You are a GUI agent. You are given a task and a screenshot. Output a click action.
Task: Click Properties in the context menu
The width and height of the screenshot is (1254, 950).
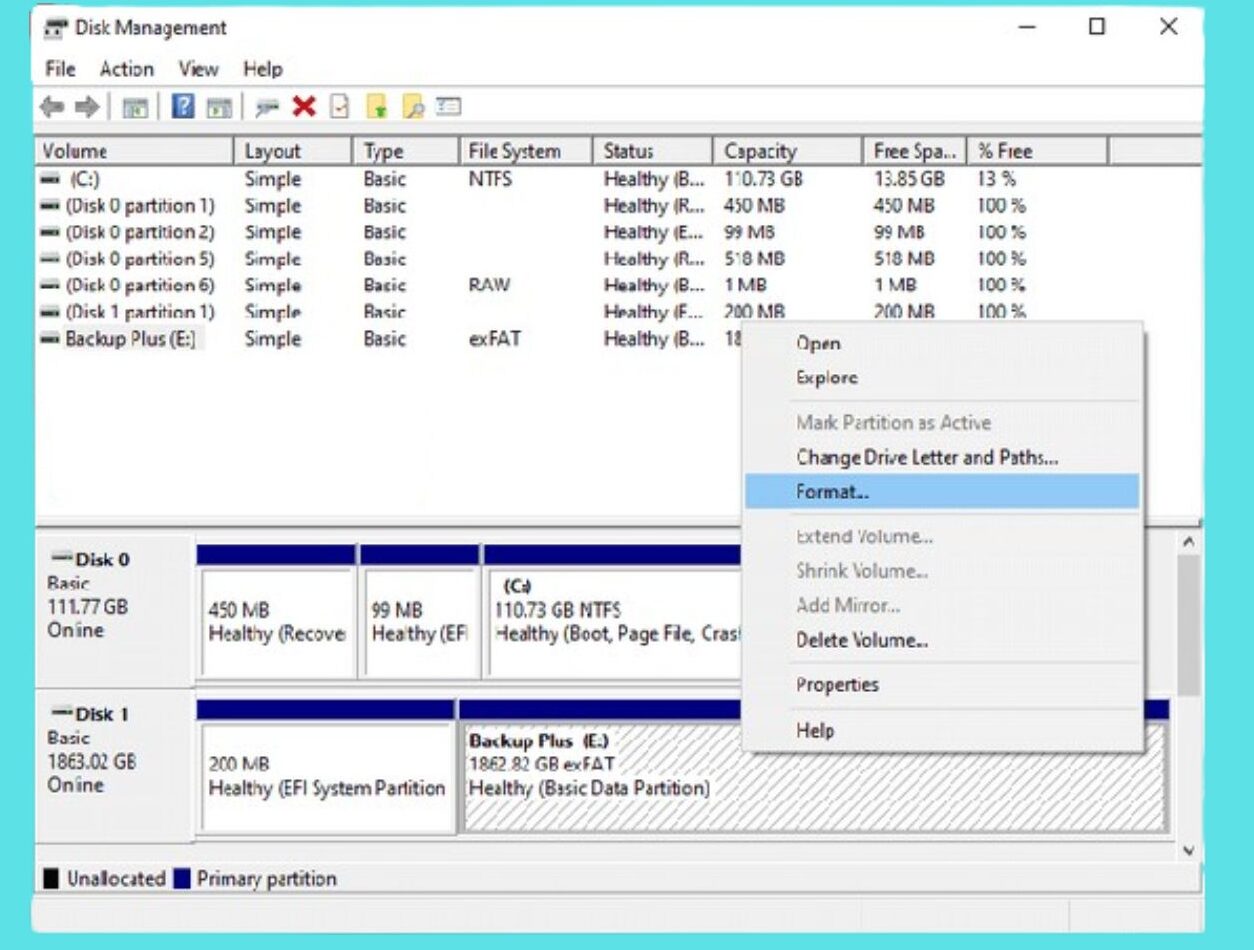click(837, 685)
